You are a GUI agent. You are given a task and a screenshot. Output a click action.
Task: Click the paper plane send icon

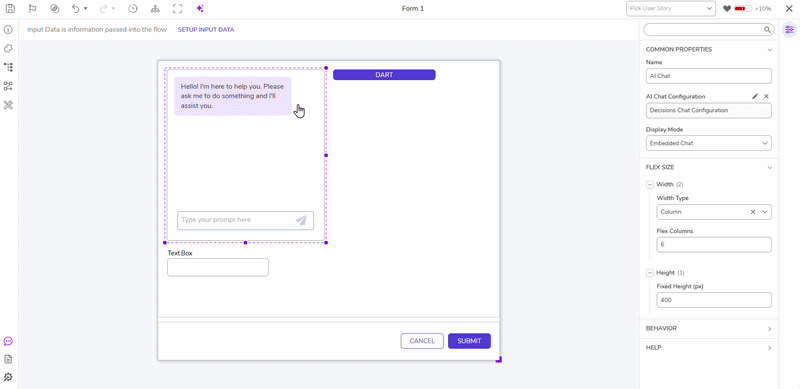pos(301,220)
